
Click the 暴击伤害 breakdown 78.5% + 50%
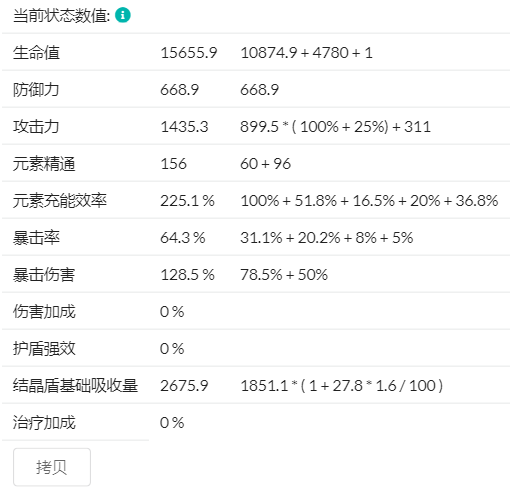284,275
